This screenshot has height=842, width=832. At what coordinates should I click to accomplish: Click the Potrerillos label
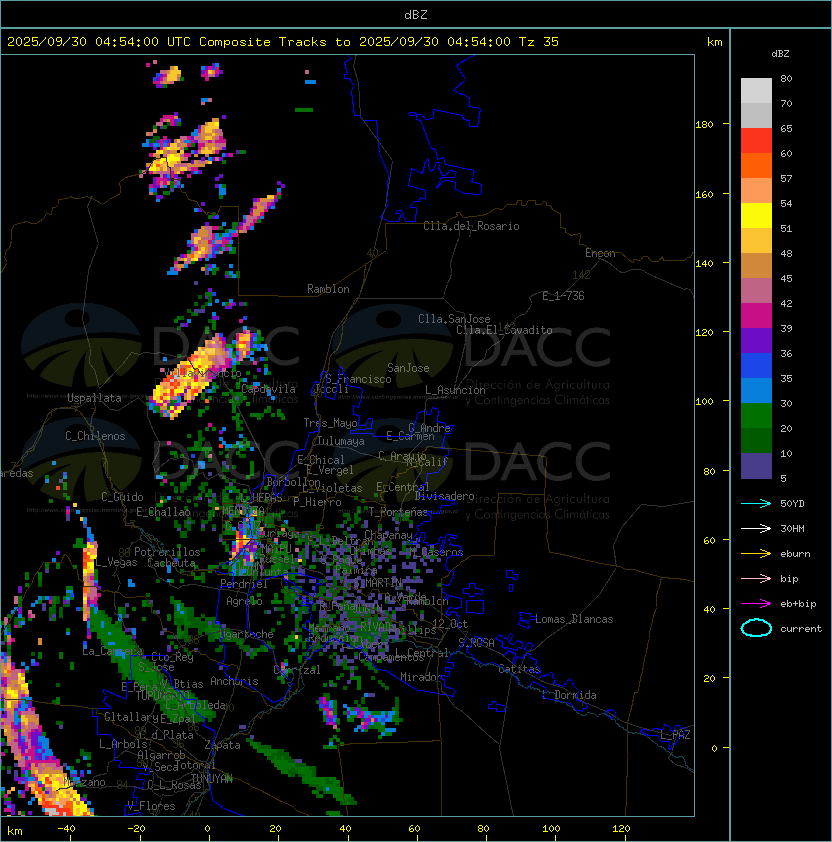pyautogui.click(x=167, y=552)
